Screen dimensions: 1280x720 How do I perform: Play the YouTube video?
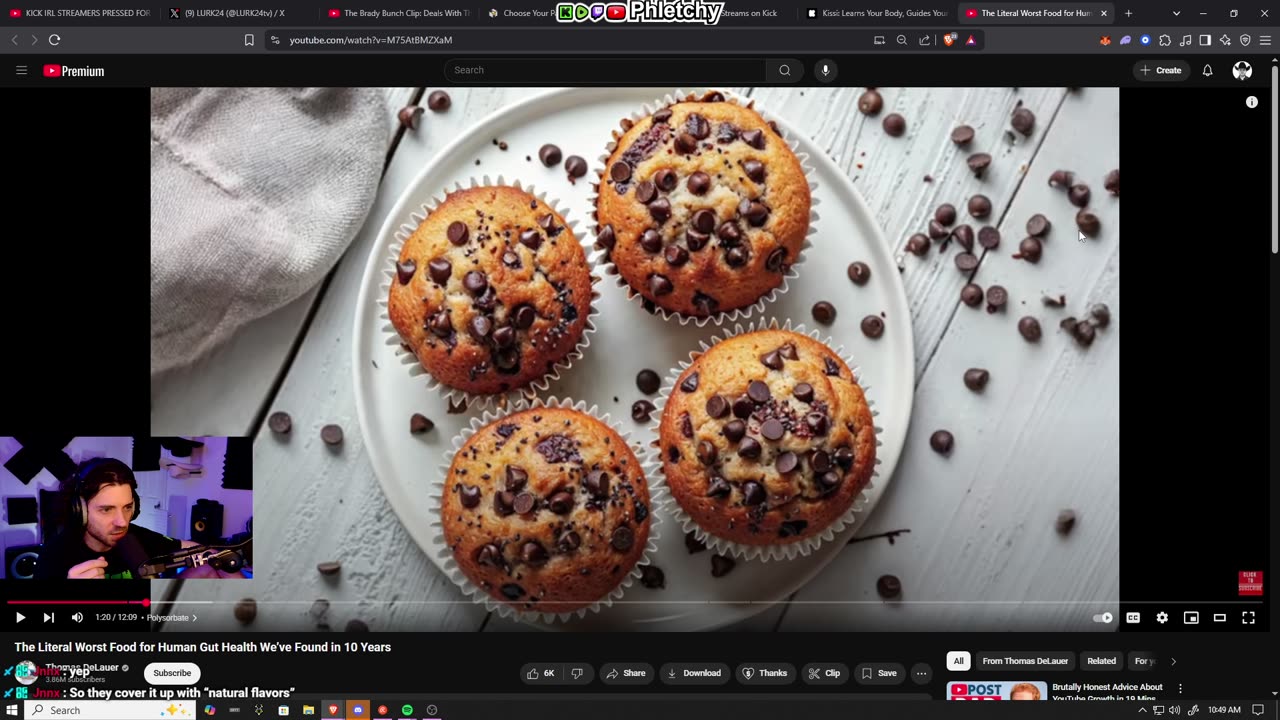click(x=20, y=618)
